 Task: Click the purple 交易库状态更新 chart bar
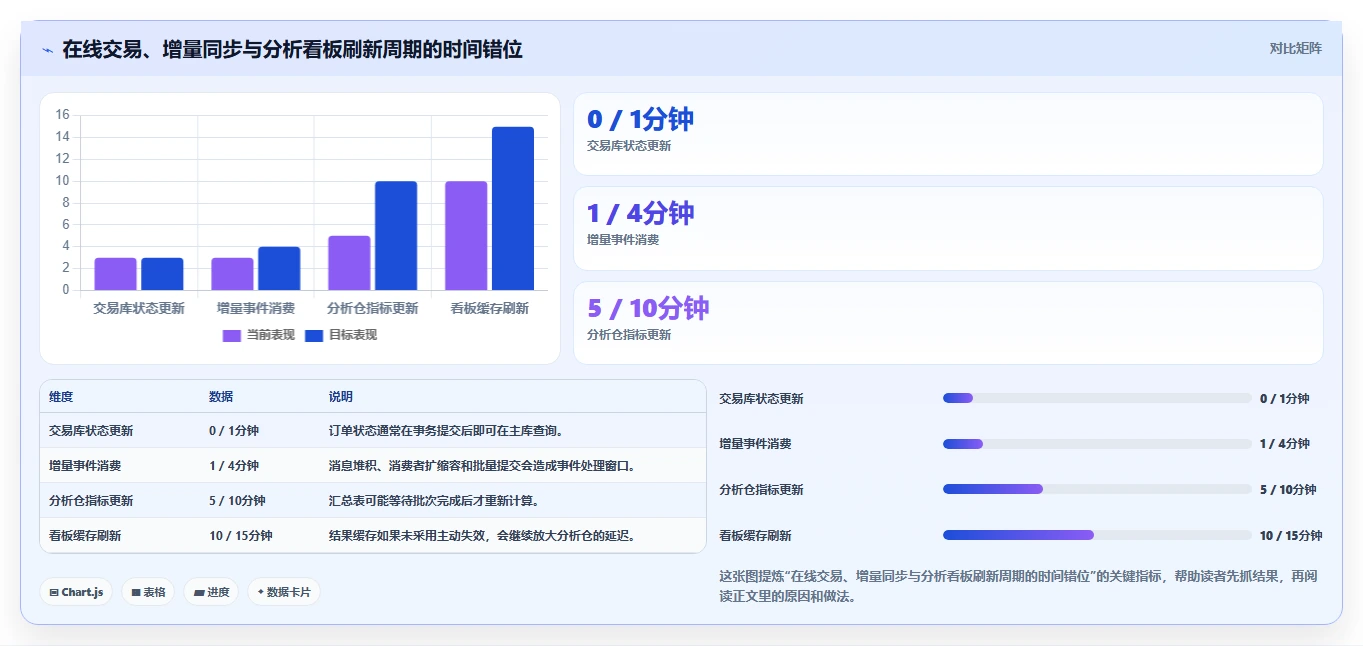(x=115, y=274)
